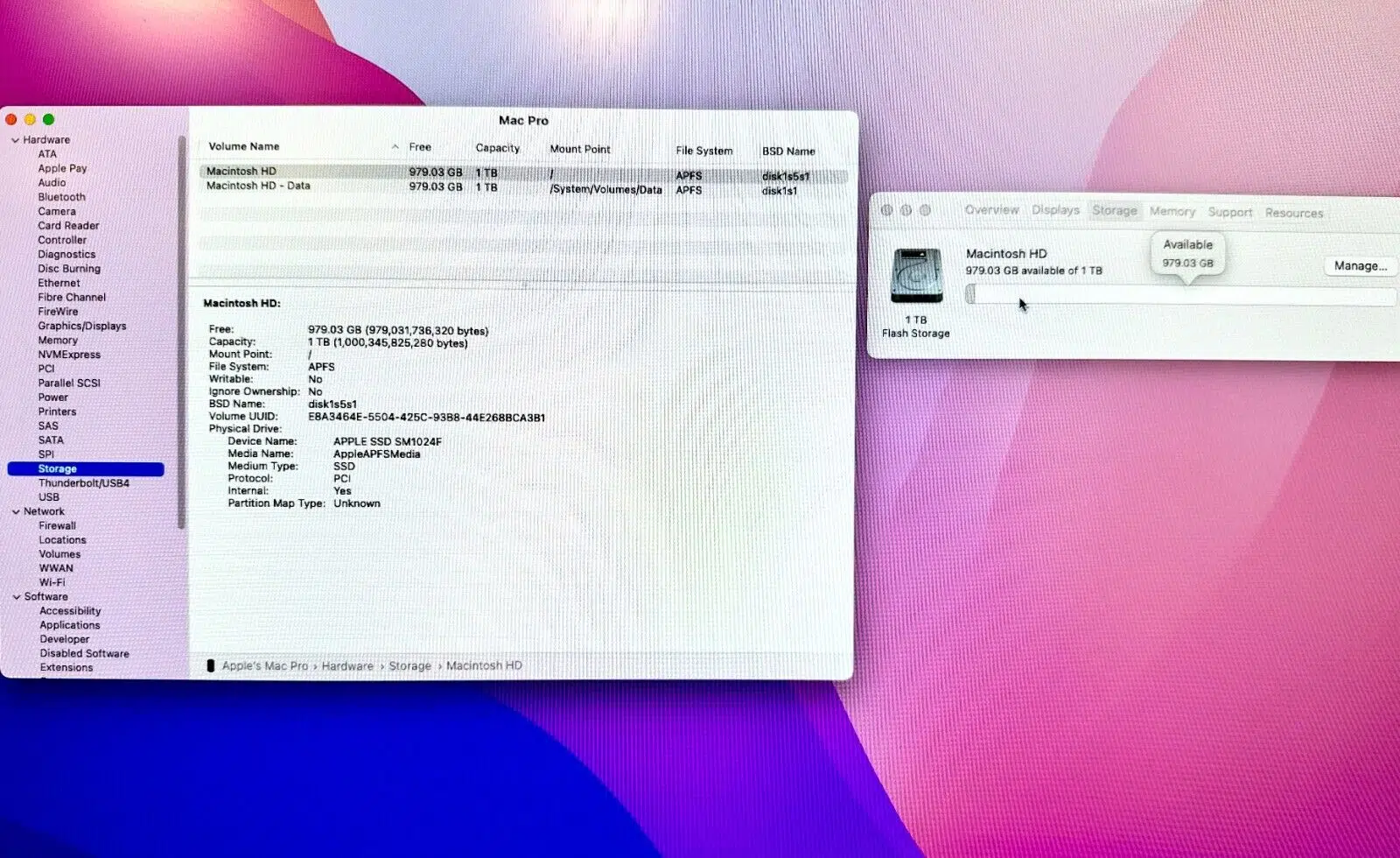
Task: Sort by the Volume Name column header
Action: click(244, 147)
